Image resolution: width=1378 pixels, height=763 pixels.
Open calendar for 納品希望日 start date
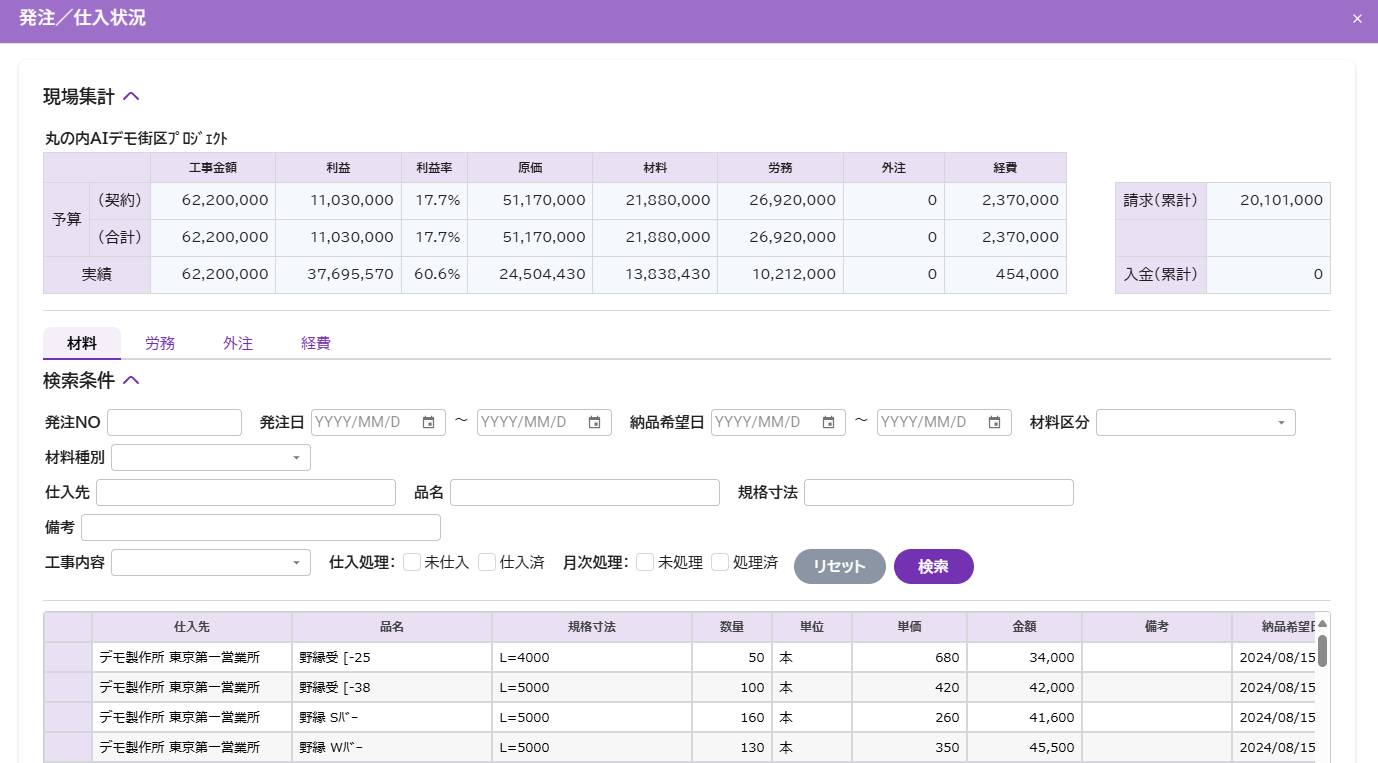(828, 423)
